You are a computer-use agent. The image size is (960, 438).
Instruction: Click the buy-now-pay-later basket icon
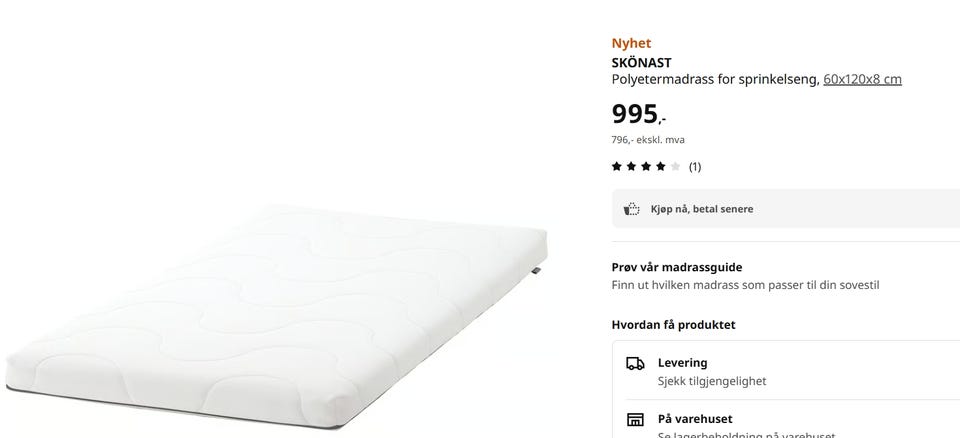[631, 209]
